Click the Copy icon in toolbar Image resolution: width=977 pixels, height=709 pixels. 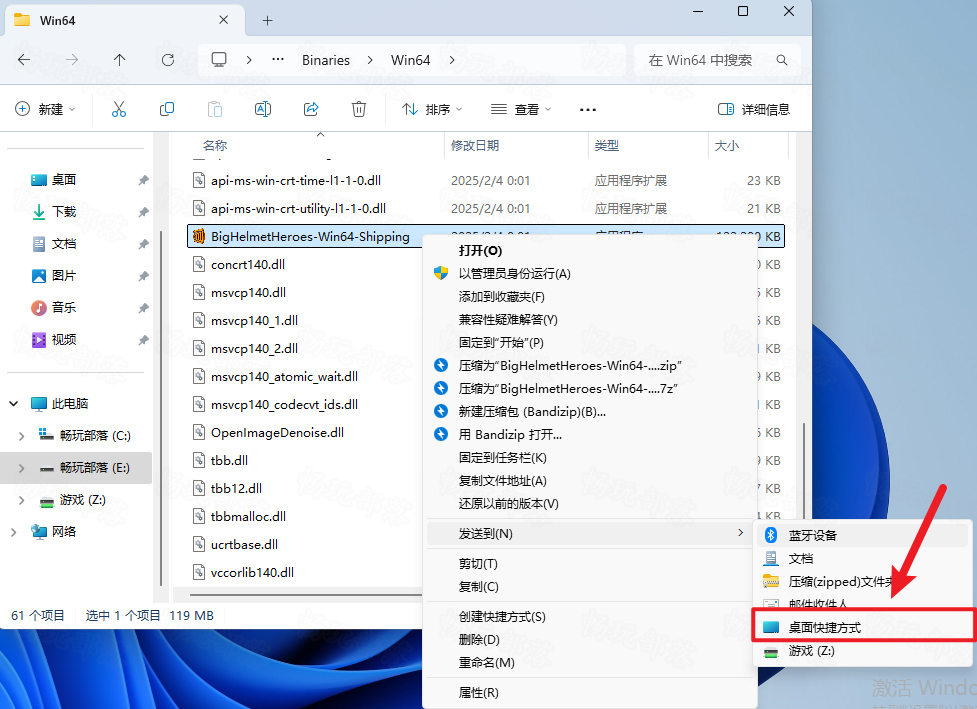click(166, 110)
